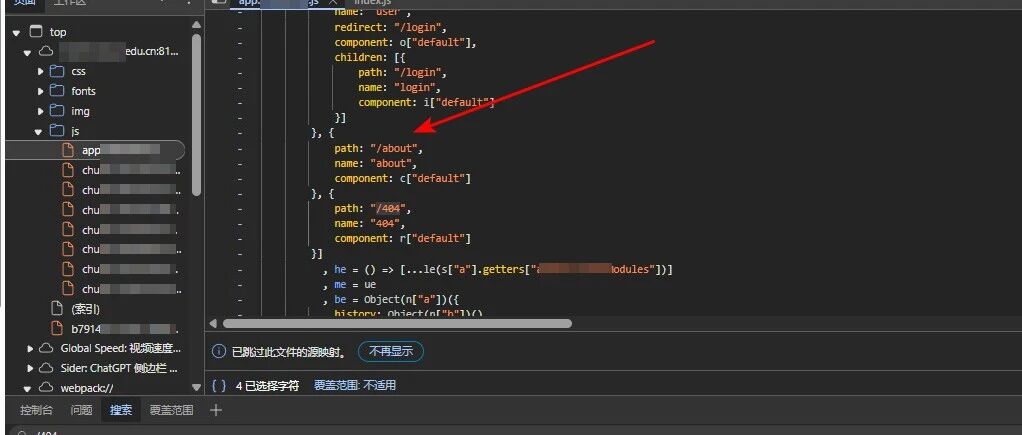The height and width of the screenshot is (435, 1022).
Task: Click the code horizontal scrollbar thumb
Action: tap(397, 323)
